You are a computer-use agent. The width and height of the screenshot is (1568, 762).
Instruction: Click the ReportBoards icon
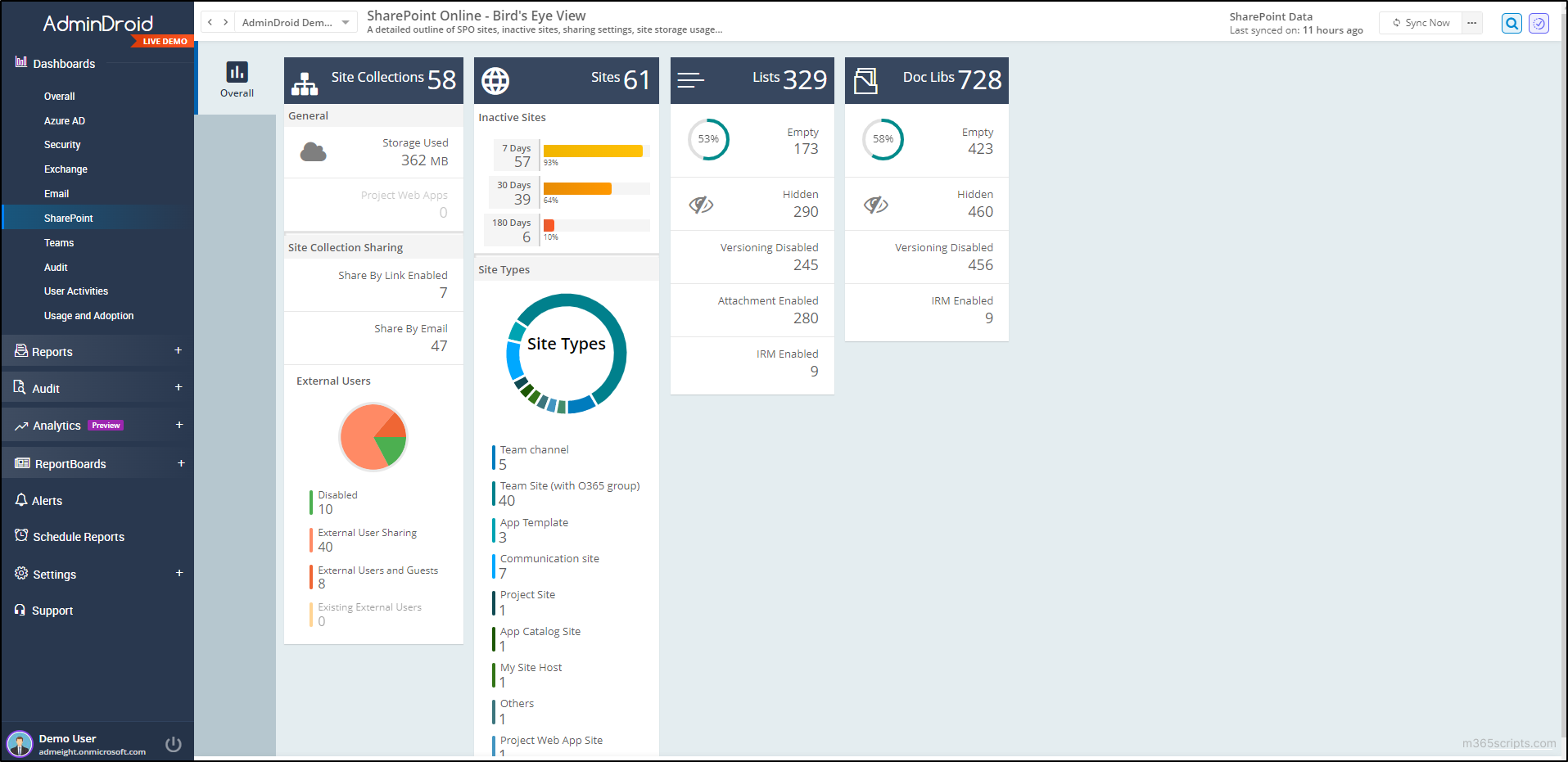(x=22, y=463)
